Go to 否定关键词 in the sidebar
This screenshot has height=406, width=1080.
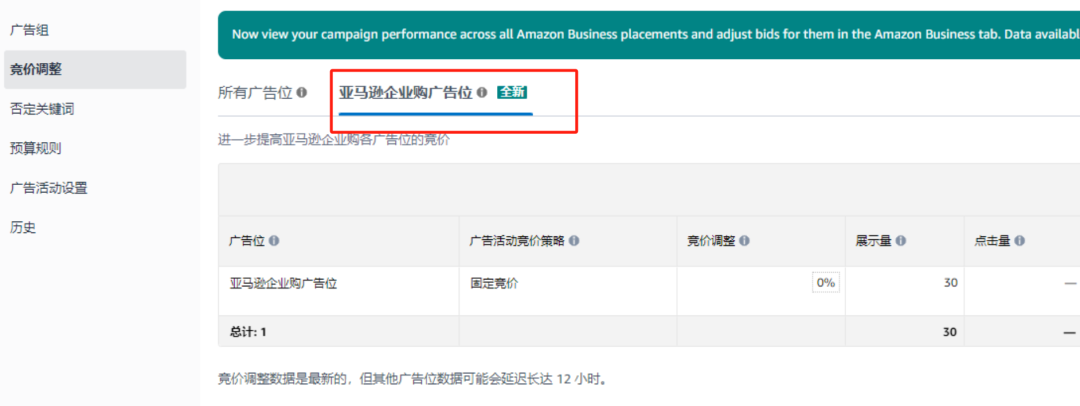[x=42, y=109]
